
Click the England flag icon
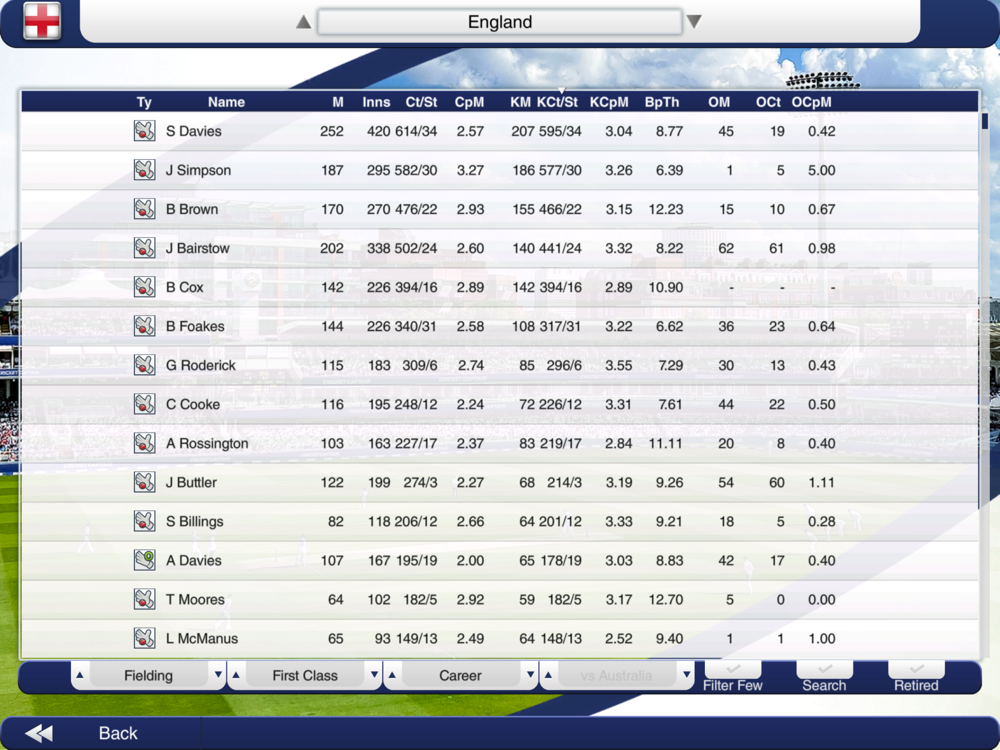42,21
